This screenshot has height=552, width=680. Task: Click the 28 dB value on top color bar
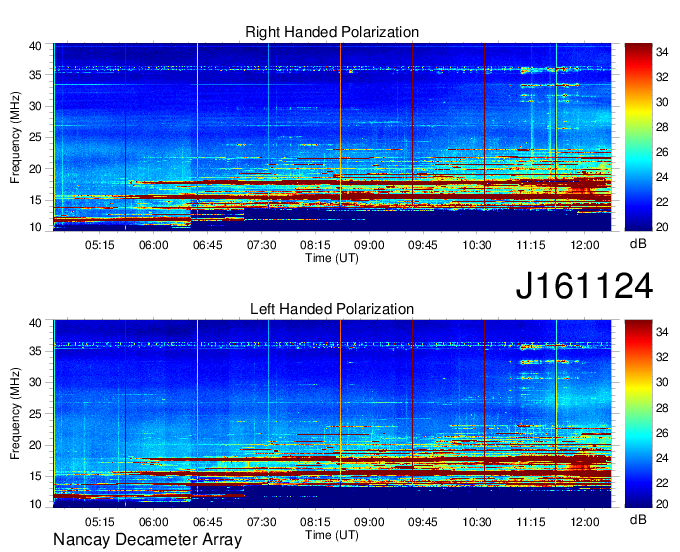(x=662, y=127)
